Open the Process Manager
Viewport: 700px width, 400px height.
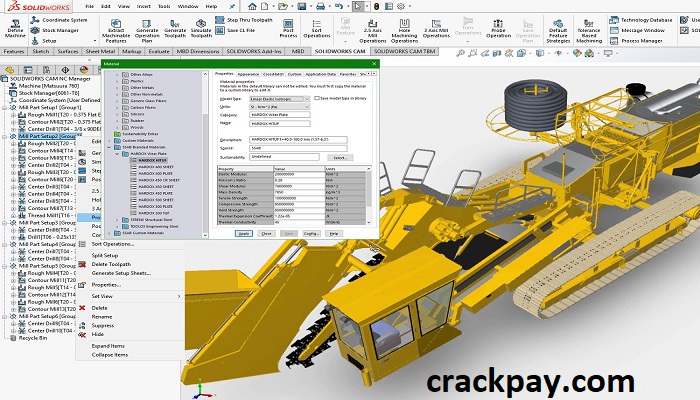[x=636, y=41]
